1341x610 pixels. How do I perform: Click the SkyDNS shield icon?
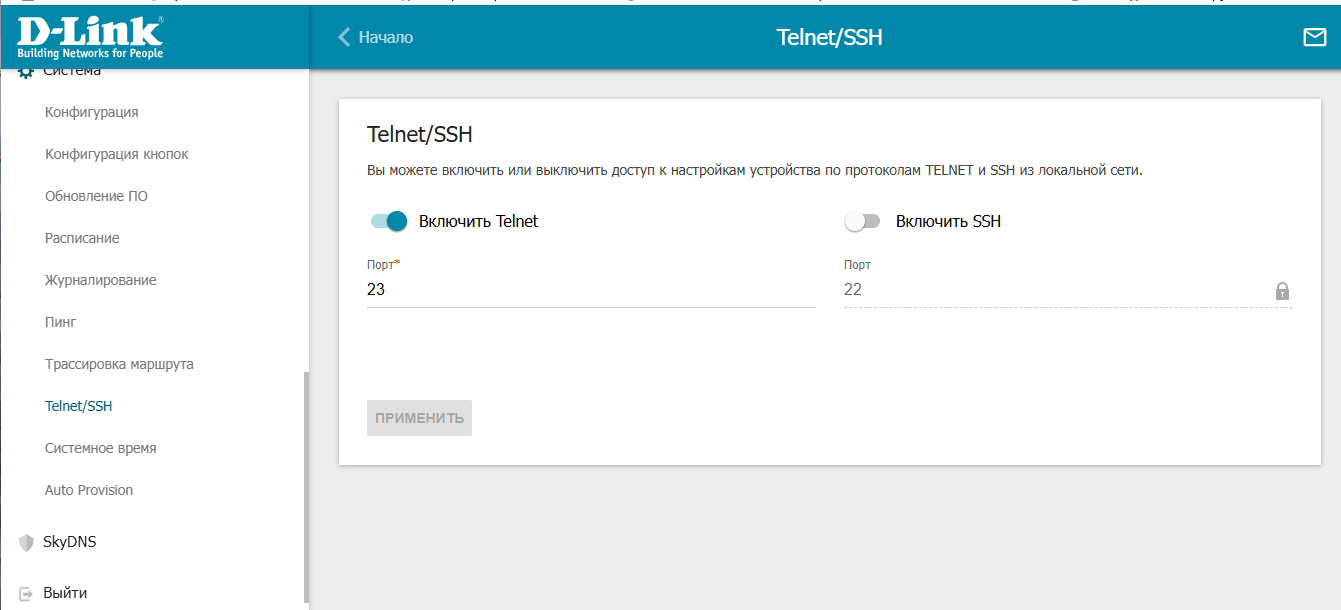click(26, 543)
